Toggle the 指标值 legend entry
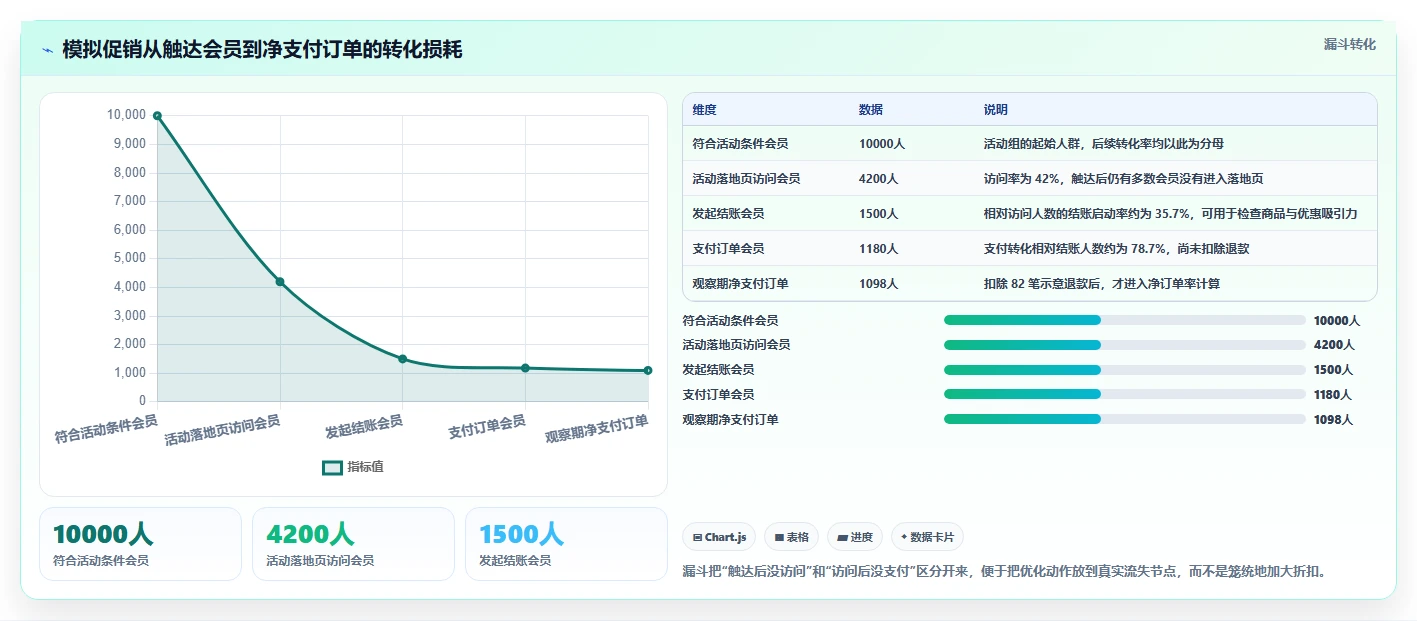The width and height of the screenshot is (1417, 621). (353, 467)
